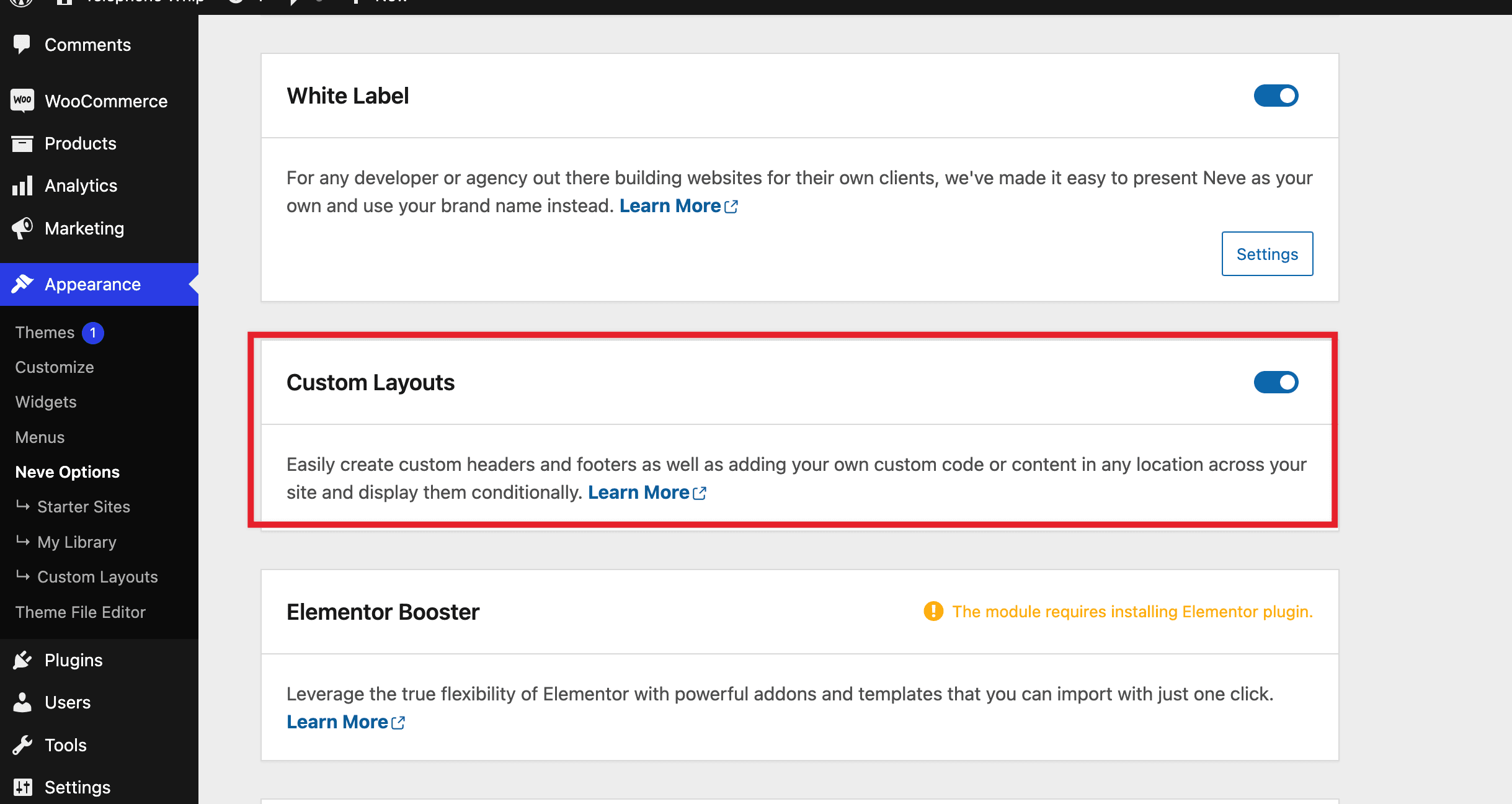The width and height of the screenshot is (1512, 804).
Task: Open the Themes menu item
Action: coord(44,332)
